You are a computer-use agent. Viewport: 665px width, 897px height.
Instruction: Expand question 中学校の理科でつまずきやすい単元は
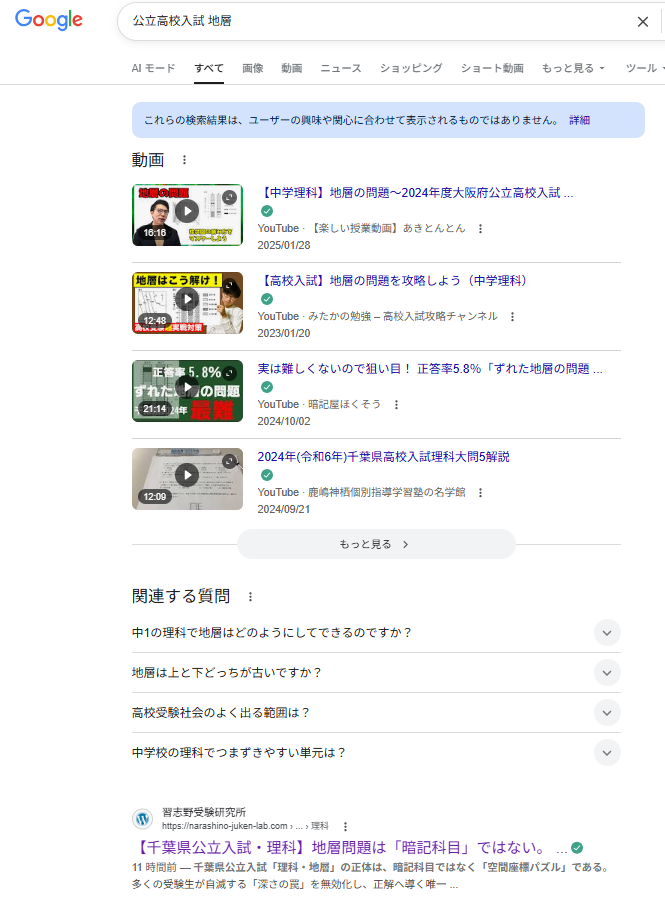[x=606, y=753]
